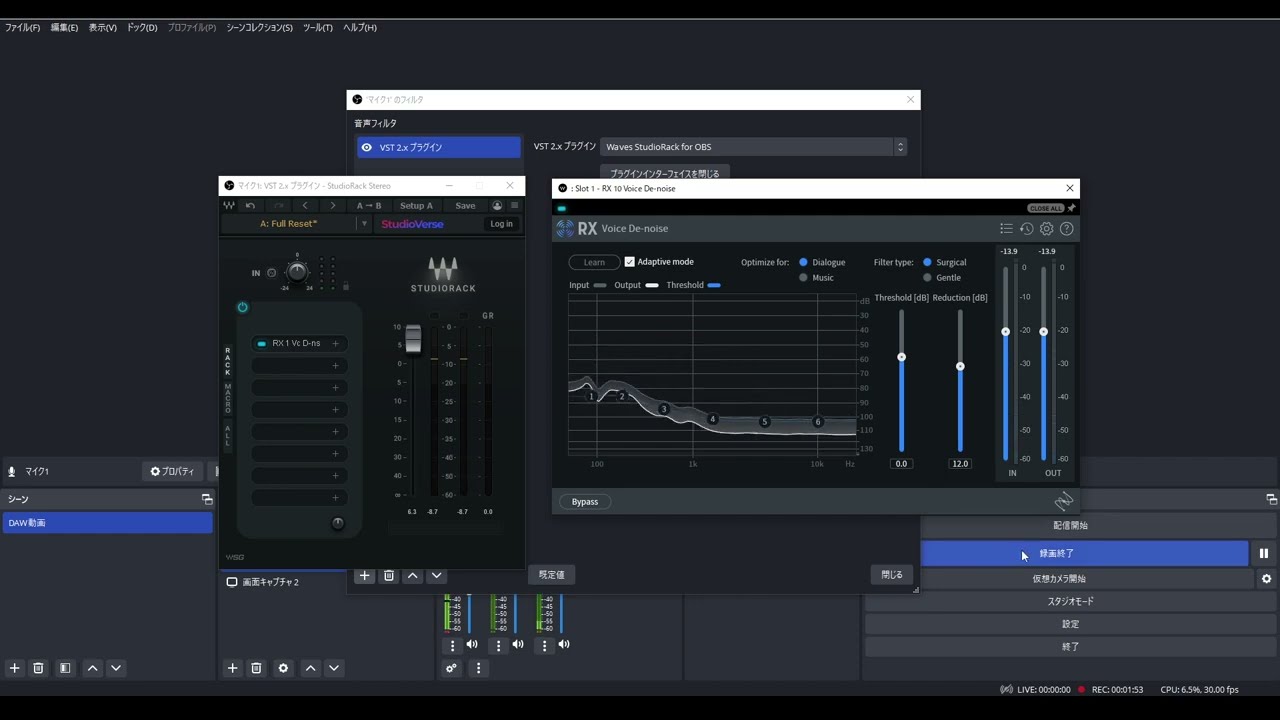Screen dimensions: 1280x720
Task: Select Dialogue under Optimize for
Action: [803, 262]
